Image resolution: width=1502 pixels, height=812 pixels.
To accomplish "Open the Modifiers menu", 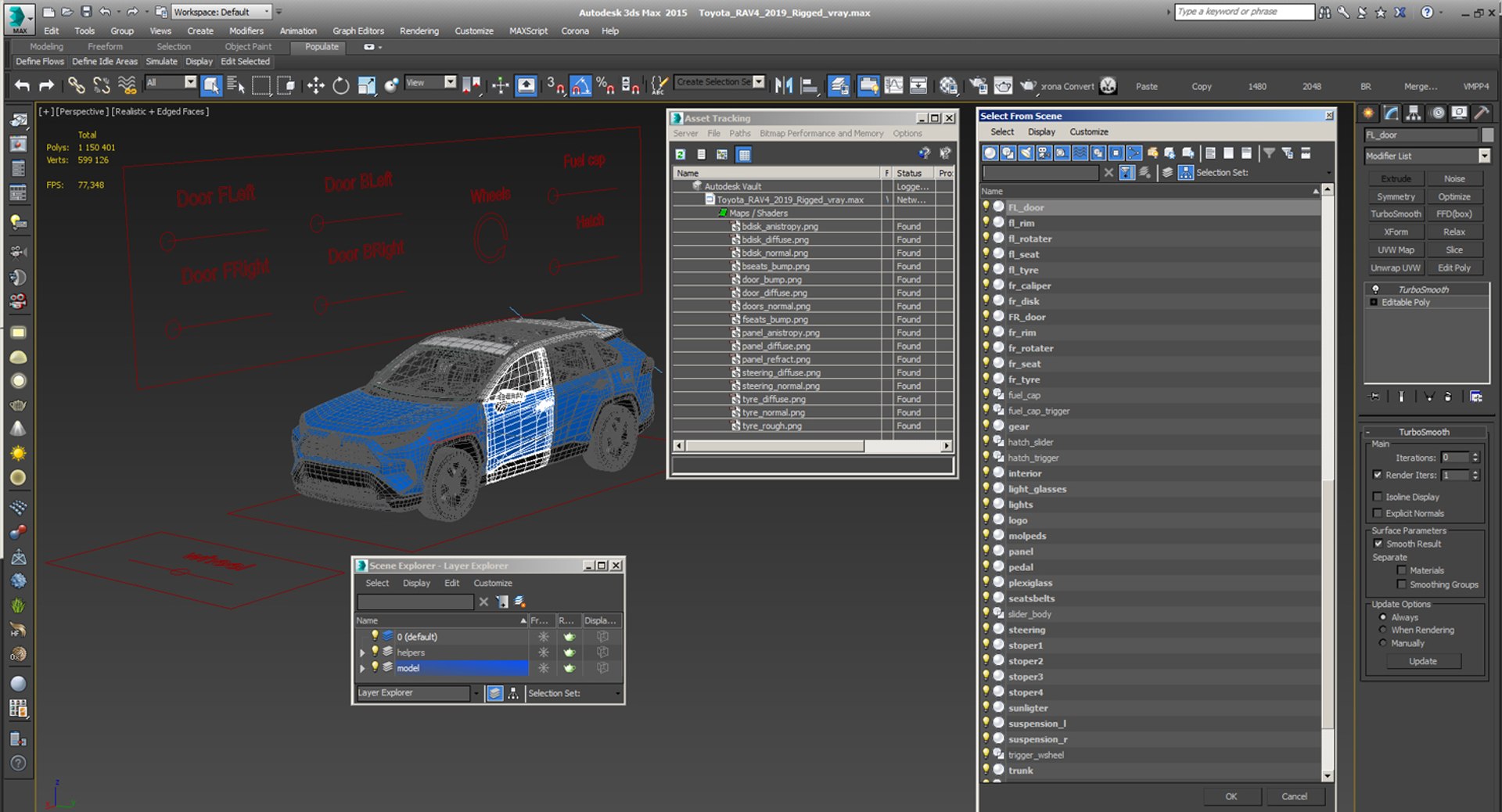I will pyautogui.click(x=246, y=31).
